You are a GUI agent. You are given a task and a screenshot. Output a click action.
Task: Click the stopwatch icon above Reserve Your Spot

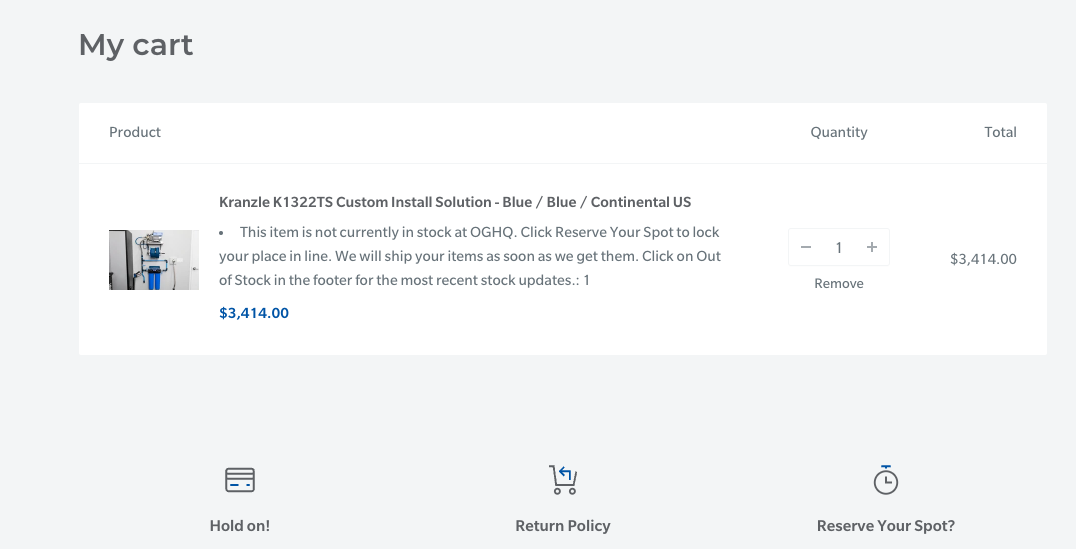886,480
